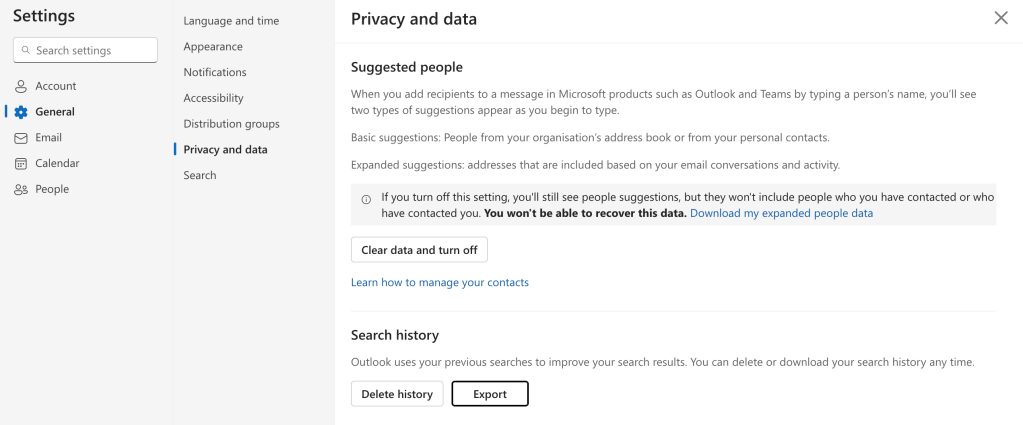The image size is (1023, 425).
Task: Open Language and time settings
Action: pyautogui.click(x=231, y=21)
